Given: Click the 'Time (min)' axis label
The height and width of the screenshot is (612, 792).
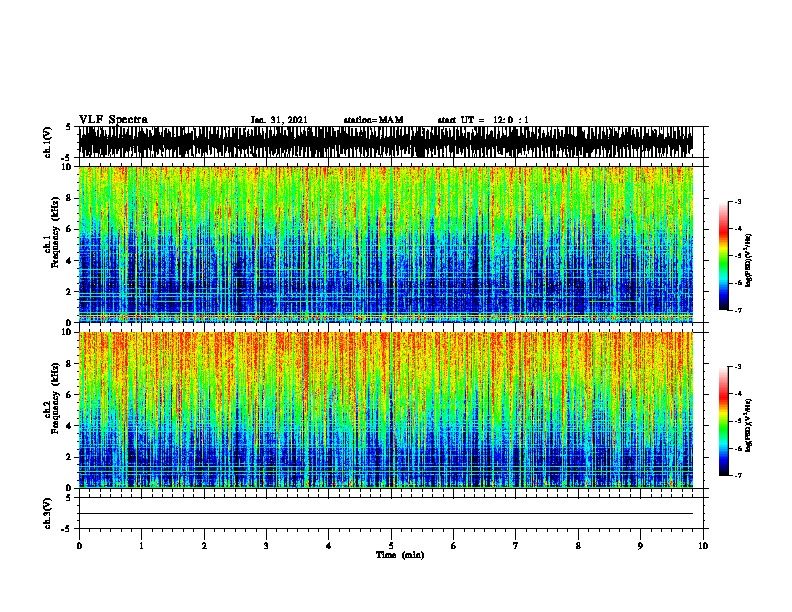Looking at the screenshot, I should pyautogui.click(x=400, y=555).
